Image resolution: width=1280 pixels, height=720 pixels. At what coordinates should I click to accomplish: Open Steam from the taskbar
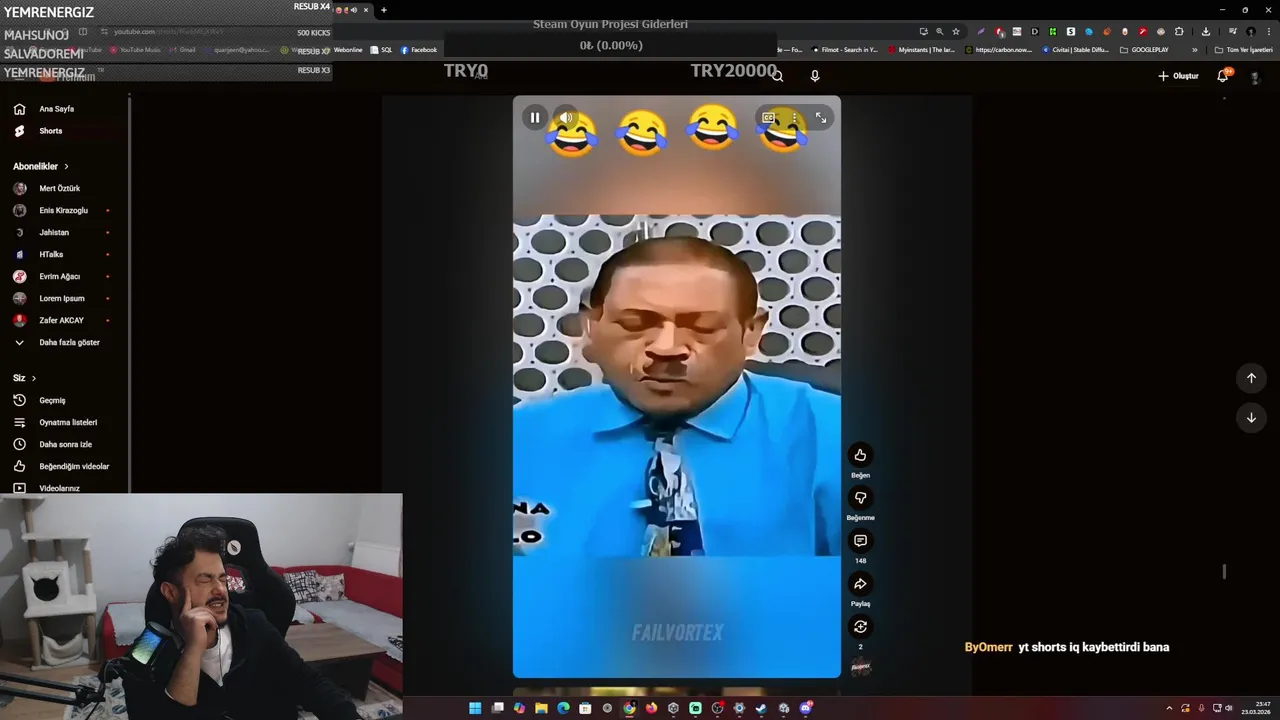pos(761,708)
